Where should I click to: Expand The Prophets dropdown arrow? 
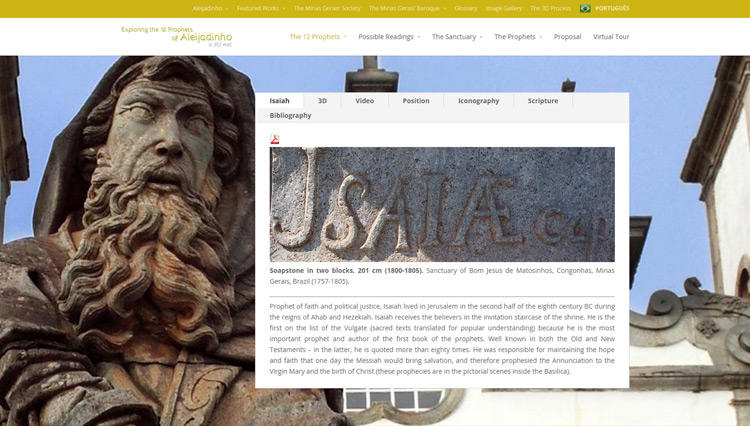tap(540, 37)
